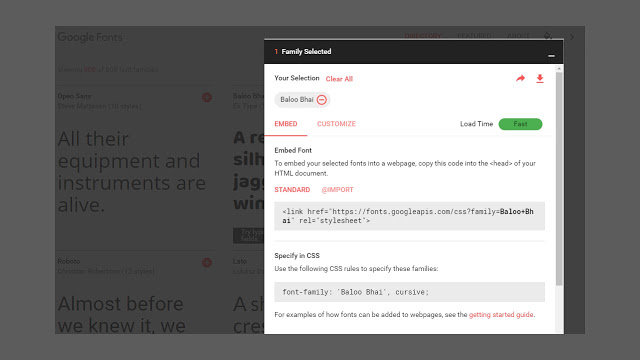The image size is (640, 360).
Task: Choose the STANDARD embed option
Action: (292, 190)
